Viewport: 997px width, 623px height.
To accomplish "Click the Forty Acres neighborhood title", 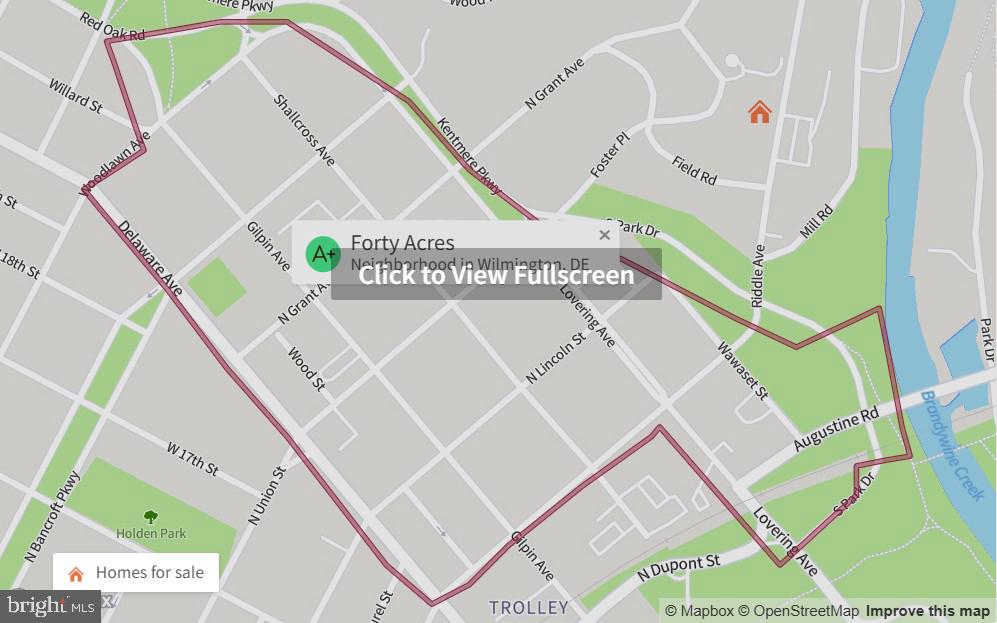I will (402, 243).
